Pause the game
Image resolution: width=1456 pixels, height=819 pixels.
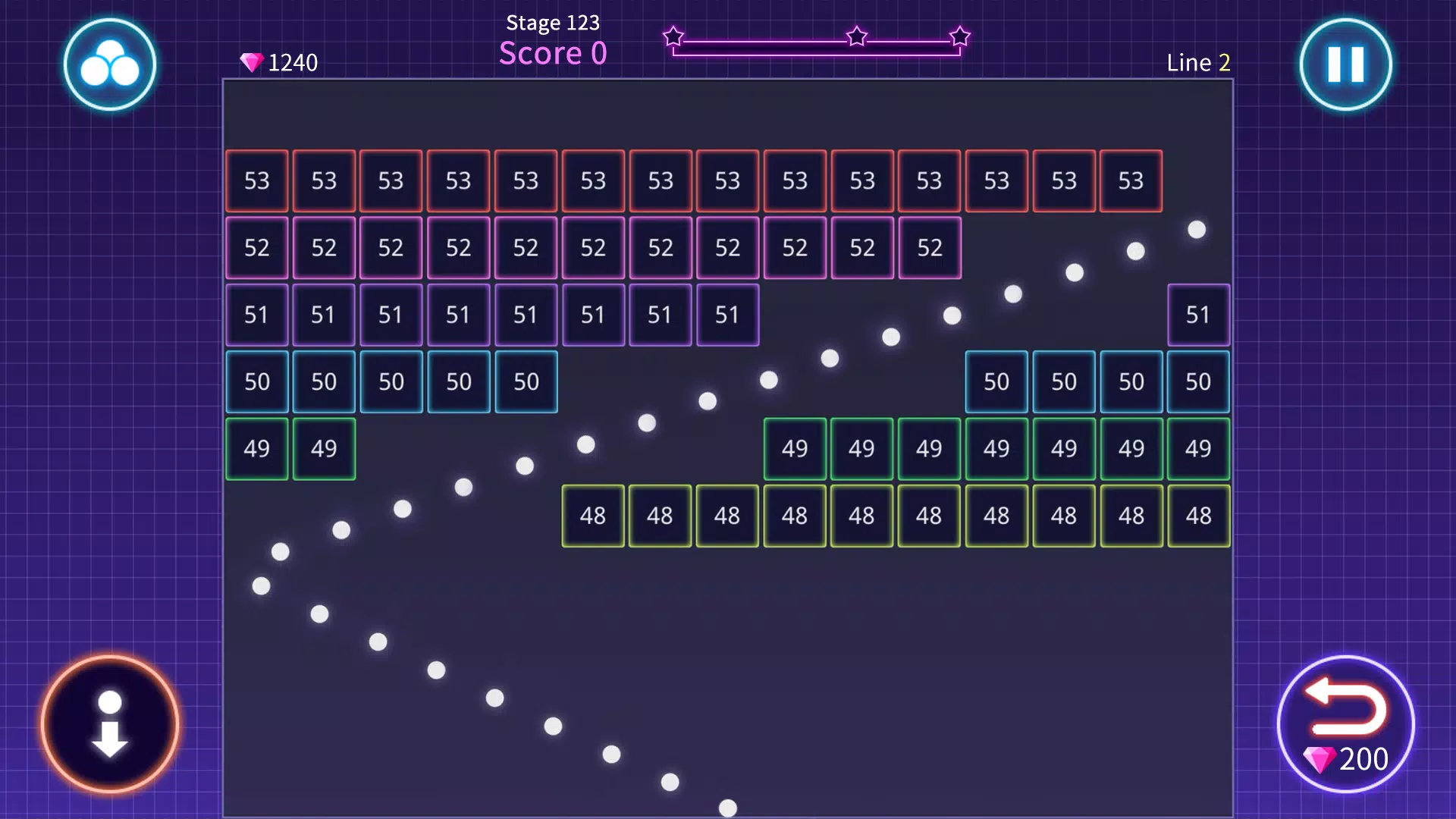(x=1345, y=64)
